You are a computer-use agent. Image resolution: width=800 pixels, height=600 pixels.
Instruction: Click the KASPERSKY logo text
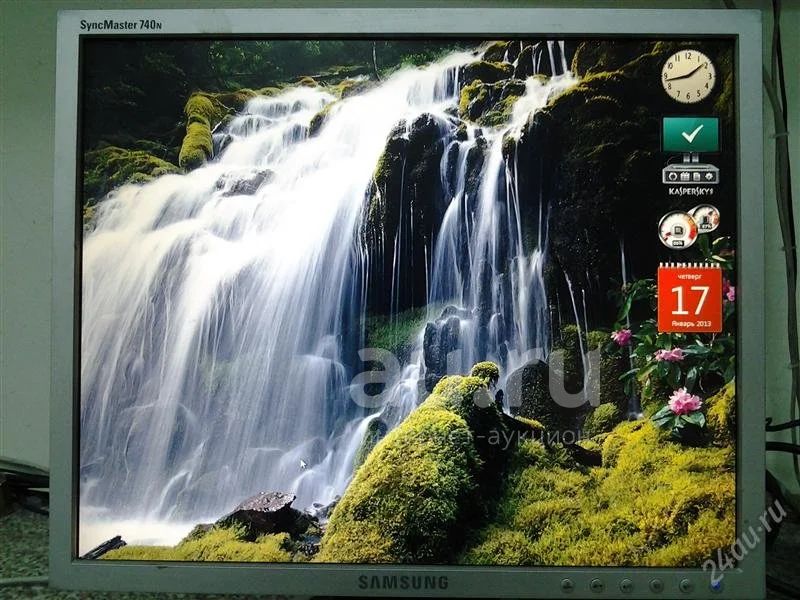691,191
